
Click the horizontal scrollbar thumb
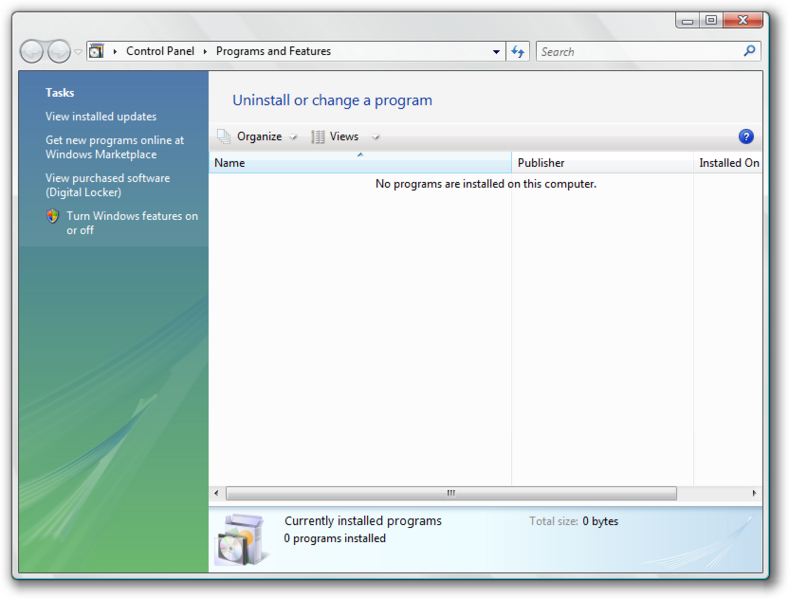pyautogui.click(x=451, y=493)
